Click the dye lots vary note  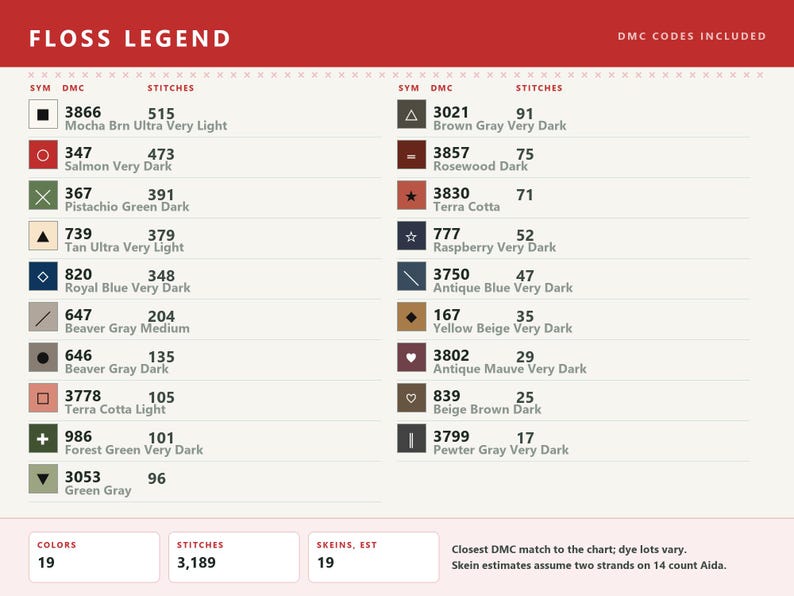tap(569, 549)
